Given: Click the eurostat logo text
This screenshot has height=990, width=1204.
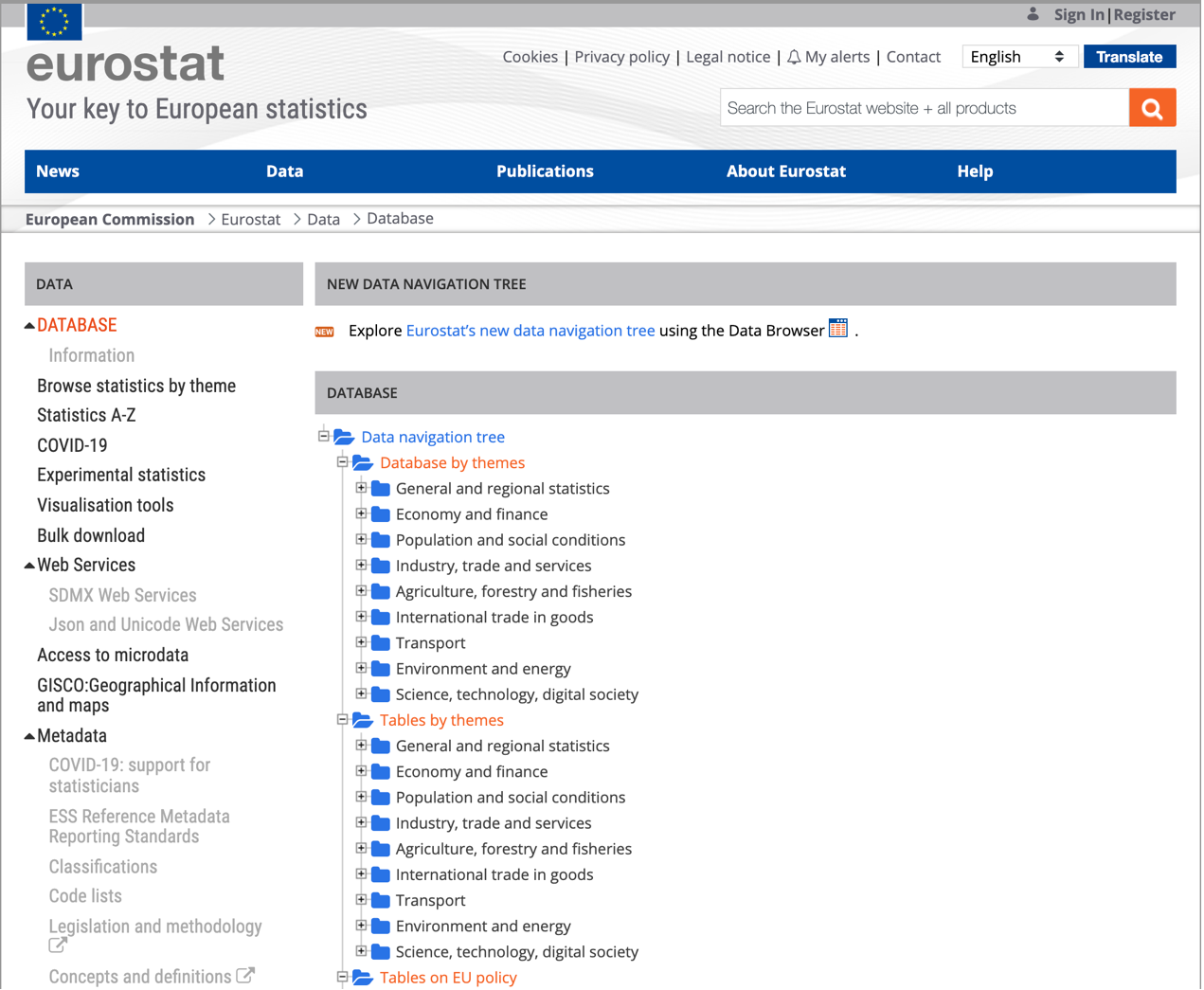Looking at the screenshot, I should [x=125, y=63].
